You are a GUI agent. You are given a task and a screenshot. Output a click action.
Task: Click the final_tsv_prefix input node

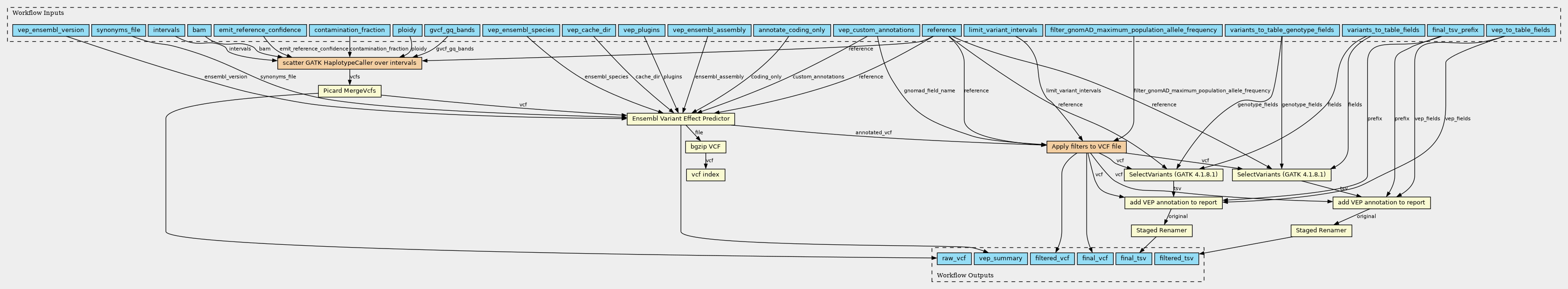click(x=1455, y=30)
